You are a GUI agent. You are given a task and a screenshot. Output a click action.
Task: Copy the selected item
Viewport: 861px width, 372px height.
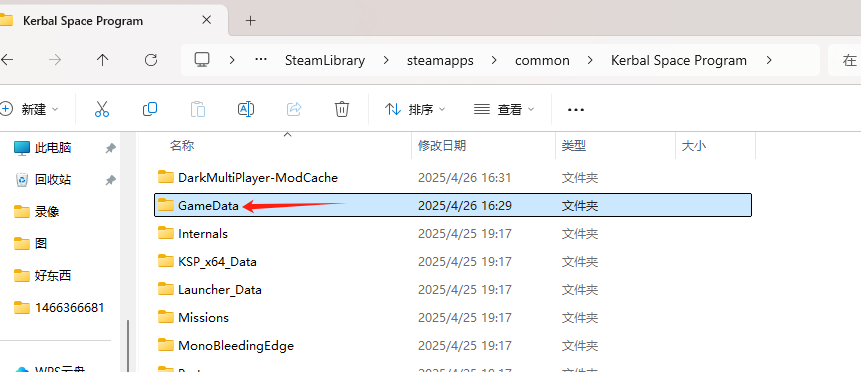(150, 109)
